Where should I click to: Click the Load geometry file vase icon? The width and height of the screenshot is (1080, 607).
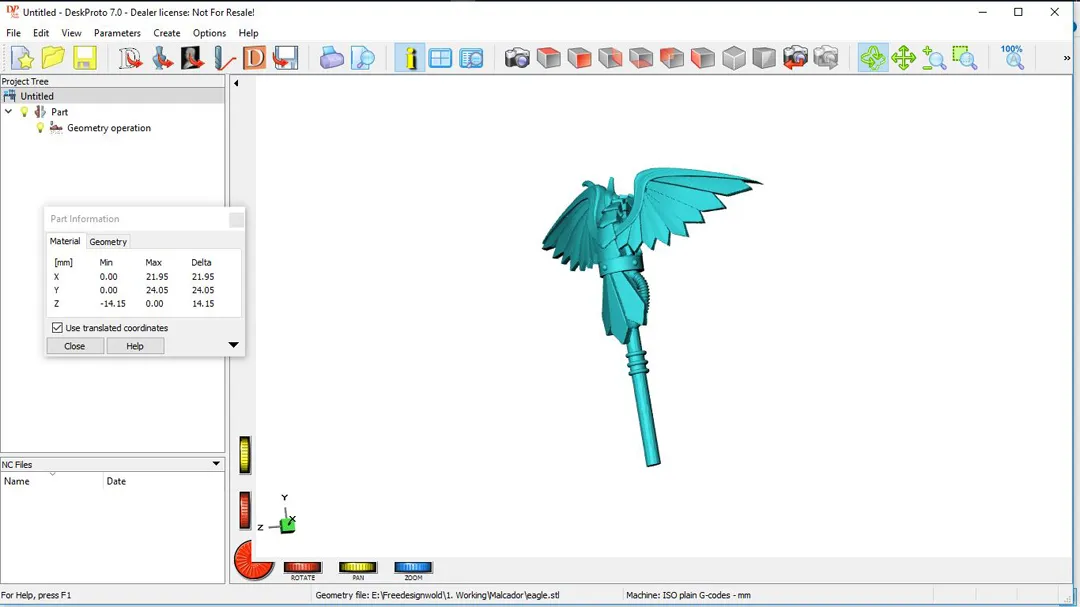coord(162,58)
